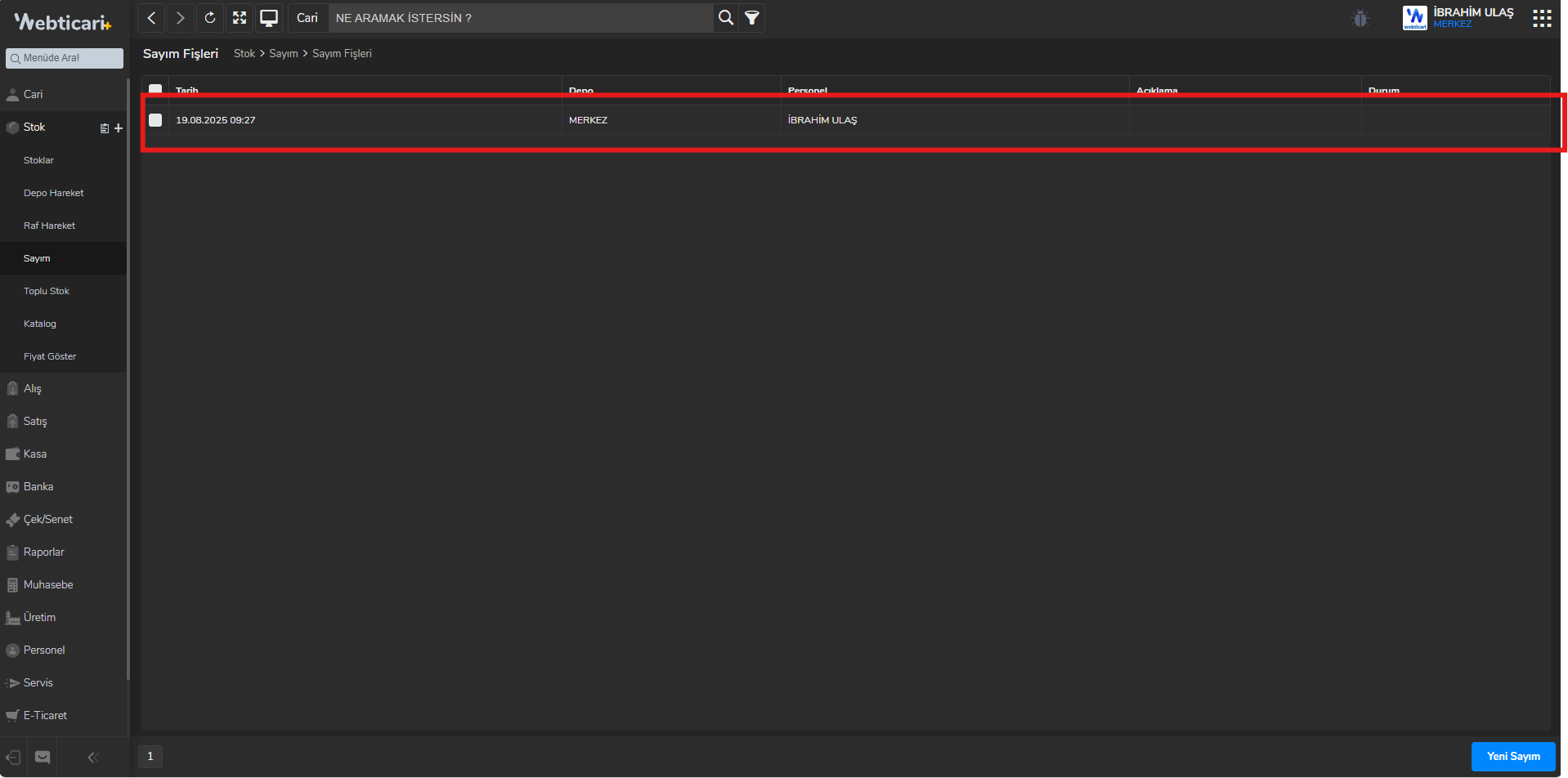Viewport: 1568px width, 778px height.
Task: Open the filter funnel icon
Action: pos(752,18)
